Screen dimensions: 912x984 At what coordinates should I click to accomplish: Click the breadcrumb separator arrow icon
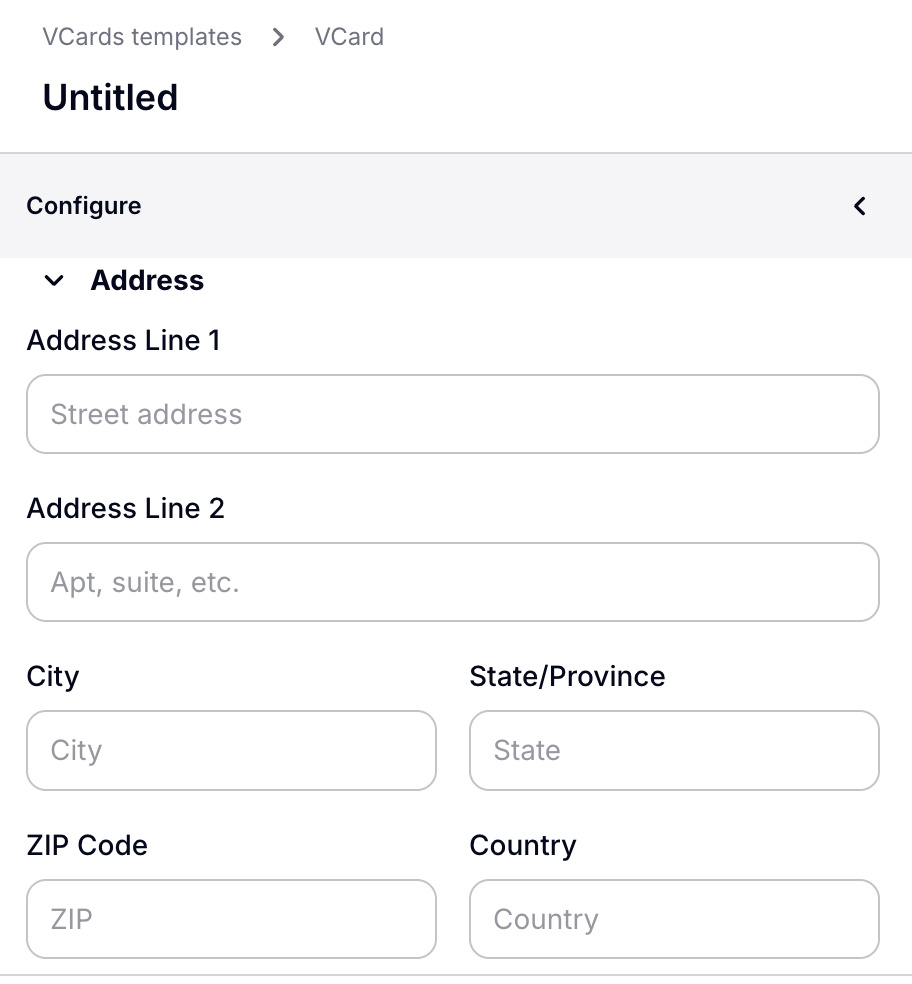pyautogui.click(x=278, y=37)
